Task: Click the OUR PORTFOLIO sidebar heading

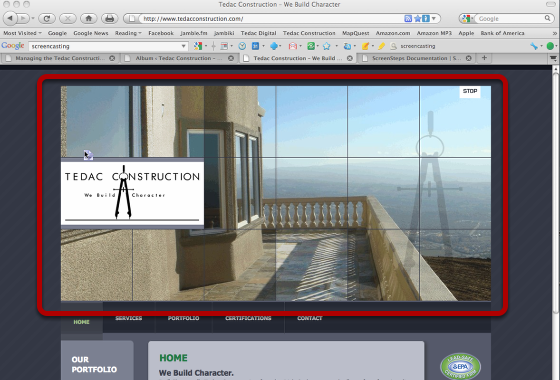Action: [x=94, y=364]
